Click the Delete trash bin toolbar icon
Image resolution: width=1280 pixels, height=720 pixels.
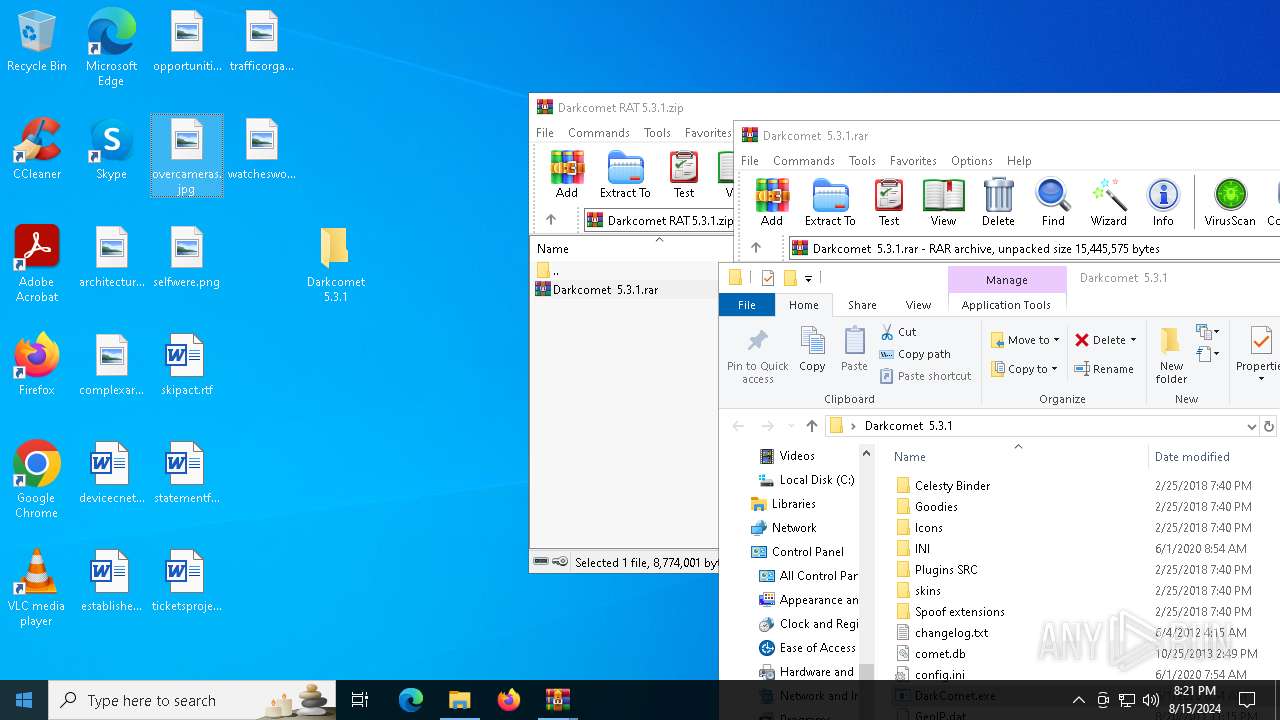click(x=998, y=203)
